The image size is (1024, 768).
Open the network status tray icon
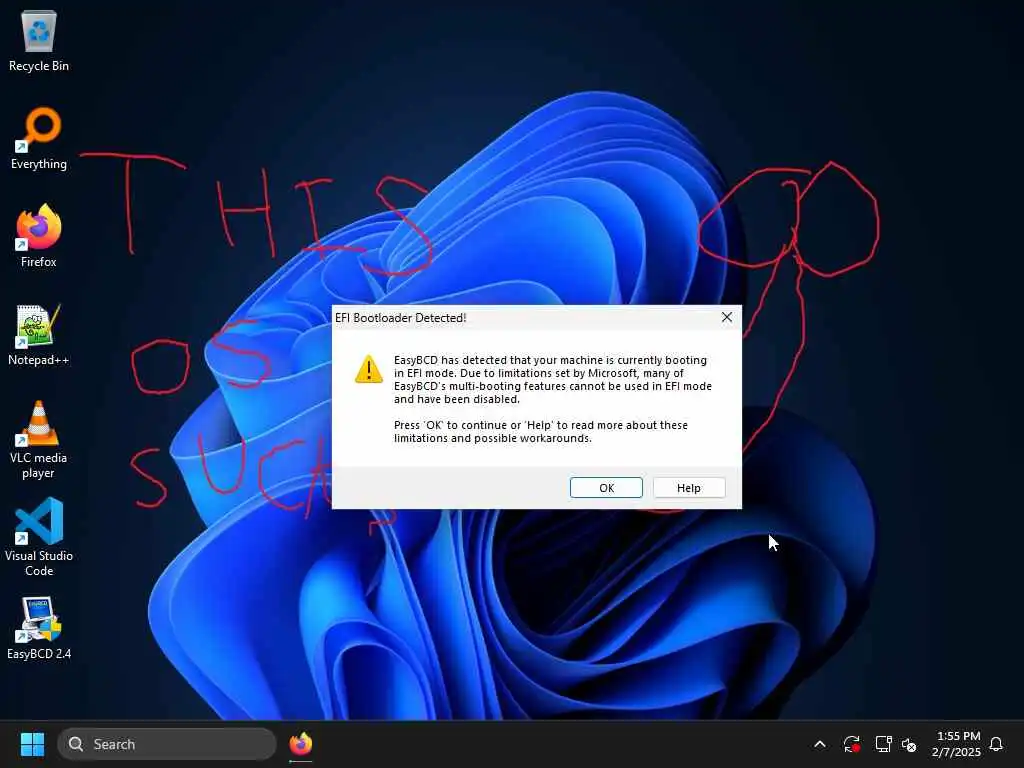pos(883,744)
